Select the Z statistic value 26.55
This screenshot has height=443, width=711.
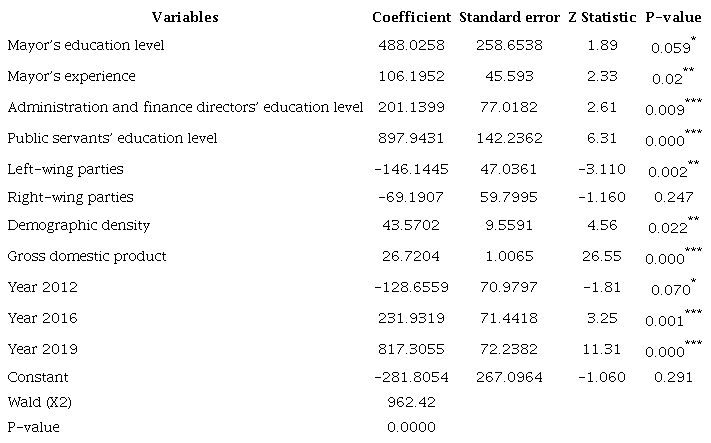coord(601,257)
